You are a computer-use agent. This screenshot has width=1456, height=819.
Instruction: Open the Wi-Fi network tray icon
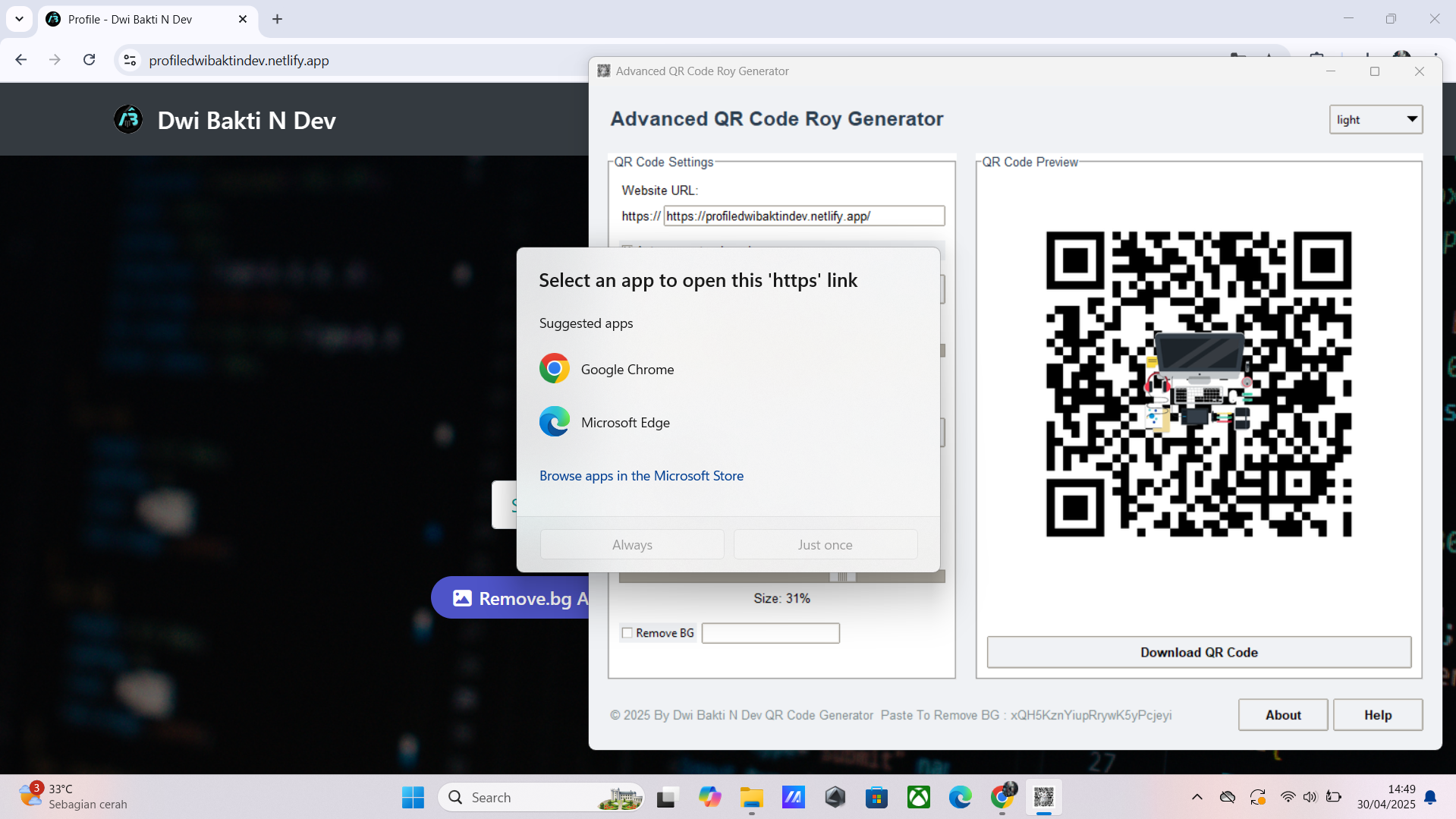click(1288, 797)
